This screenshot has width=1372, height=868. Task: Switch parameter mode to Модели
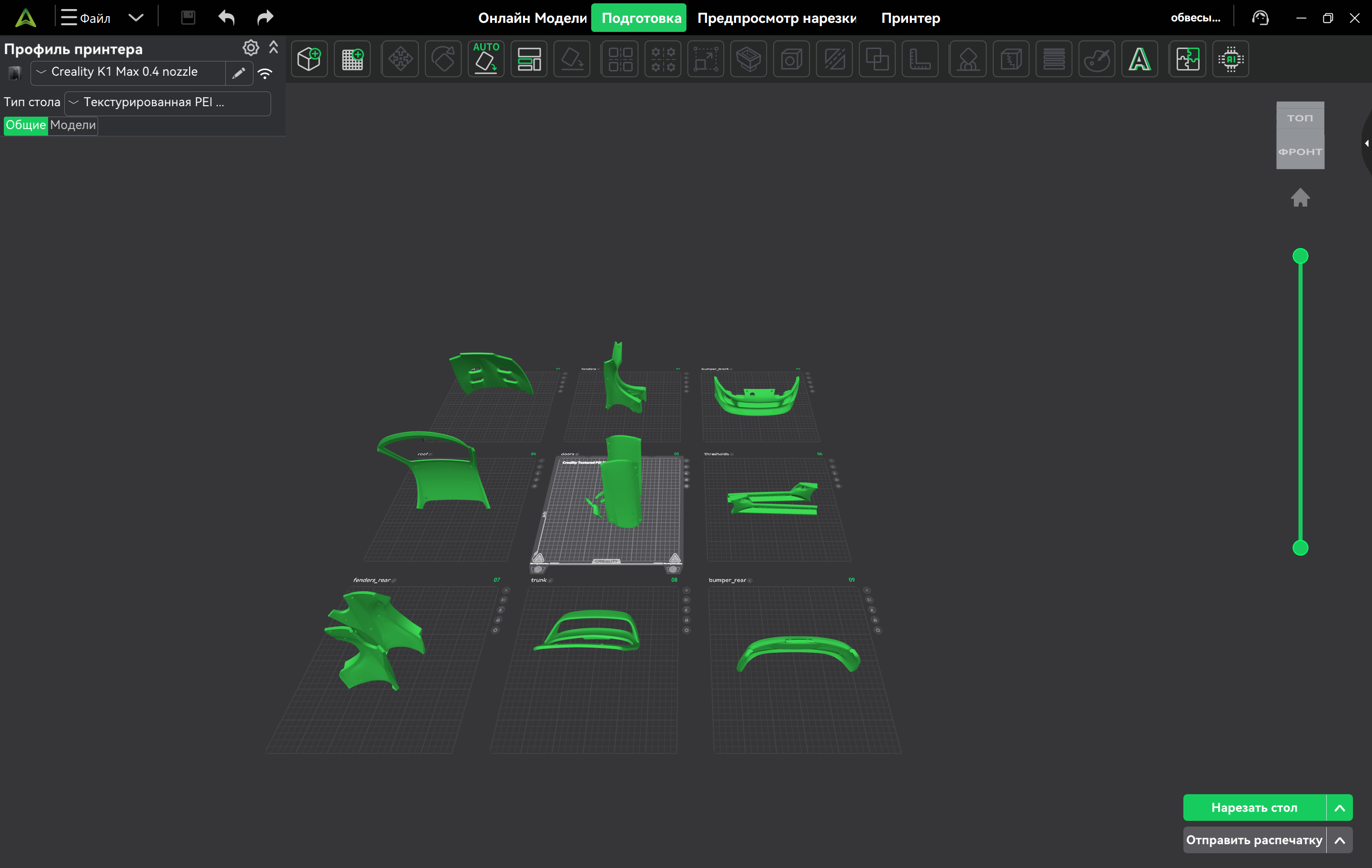73,125
